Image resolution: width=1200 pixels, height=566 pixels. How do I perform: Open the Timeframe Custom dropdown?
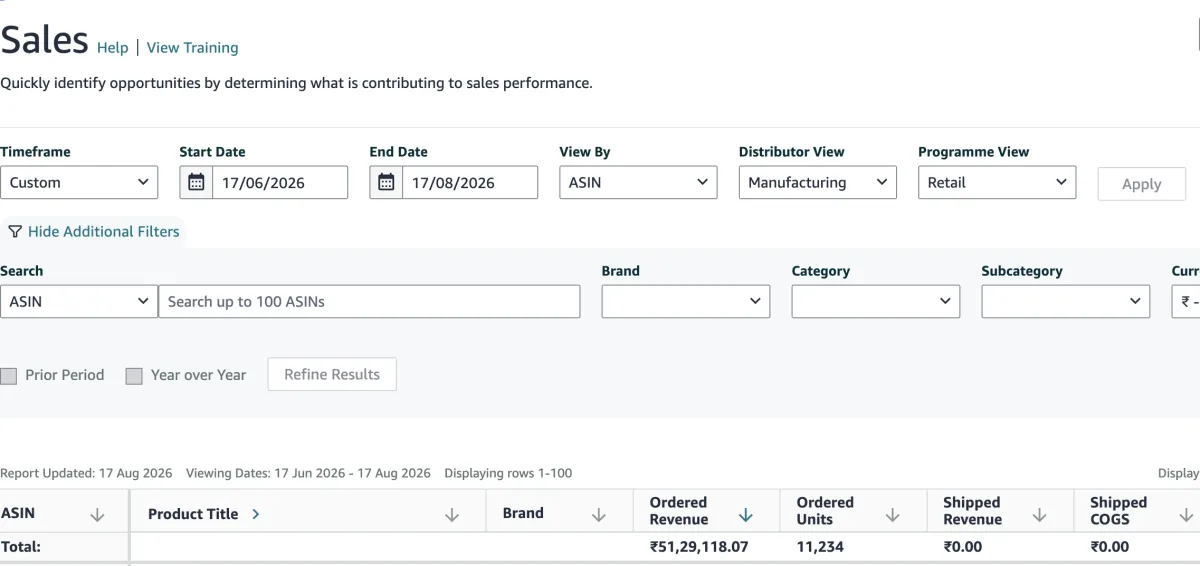tap(79, 182)
